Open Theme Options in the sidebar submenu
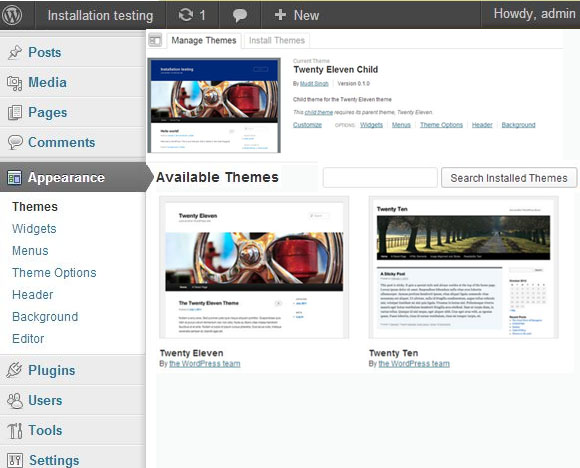 (x=54, y=273)
